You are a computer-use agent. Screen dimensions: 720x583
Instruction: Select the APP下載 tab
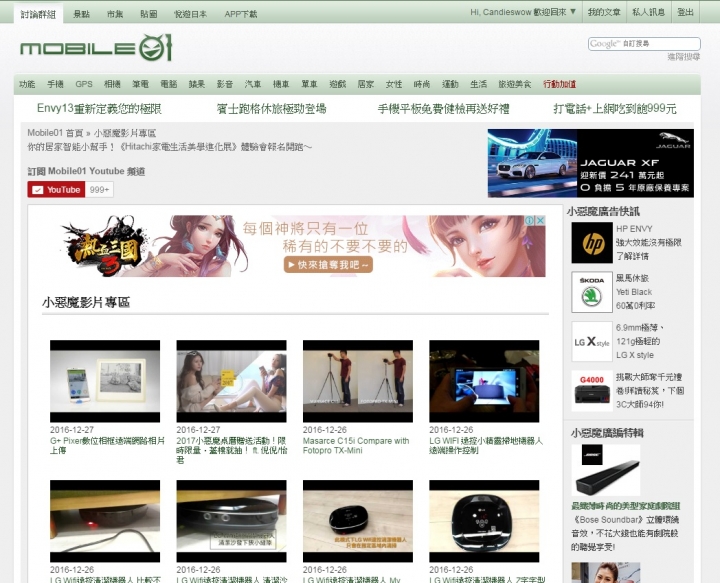(241, 14)
